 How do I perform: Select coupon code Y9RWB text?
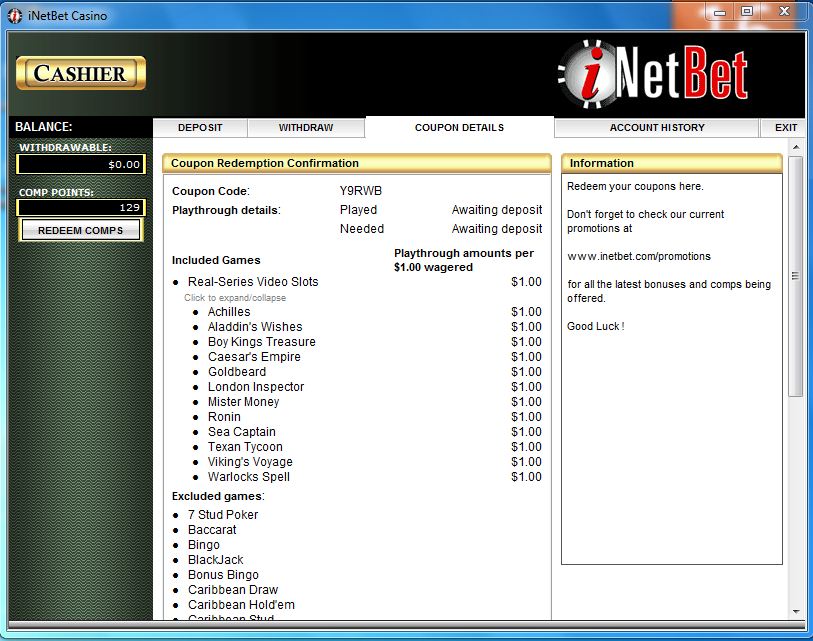click(x=361, y=191)
